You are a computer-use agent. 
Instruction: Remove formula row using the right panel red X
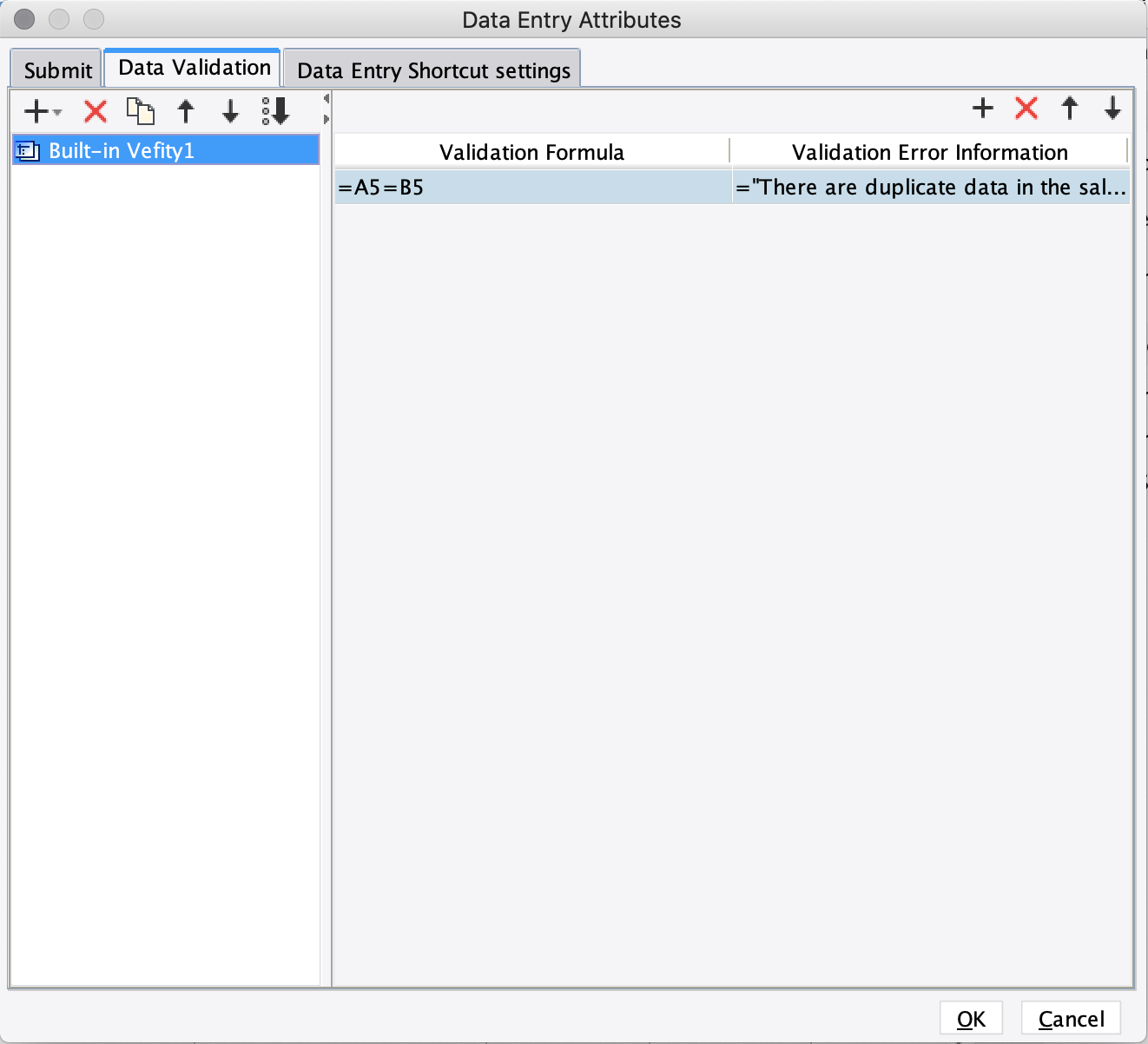click(1026, 109)
